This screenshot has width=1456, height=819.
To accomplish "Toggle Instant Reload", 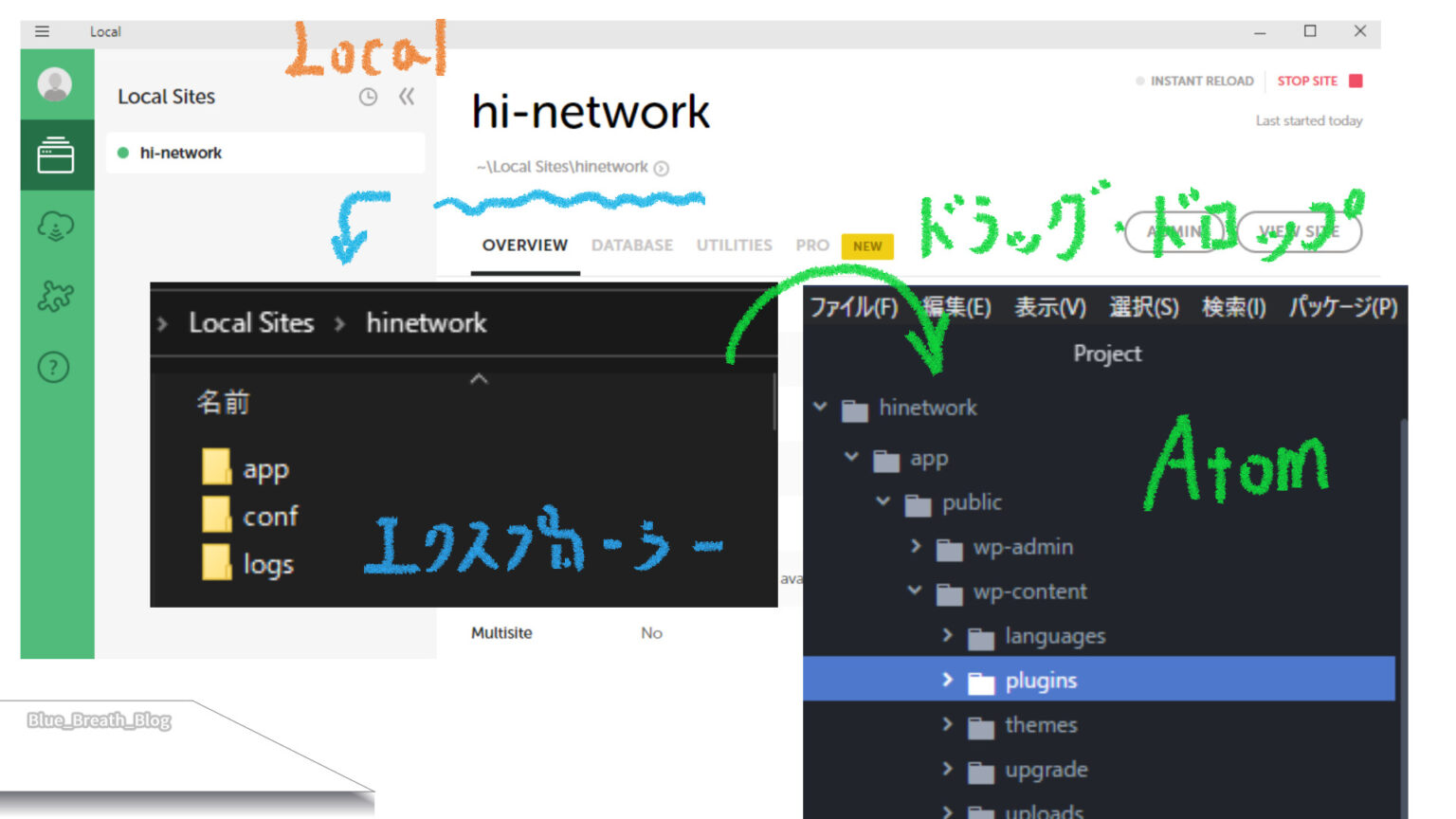I will [x=1194, y=82].
